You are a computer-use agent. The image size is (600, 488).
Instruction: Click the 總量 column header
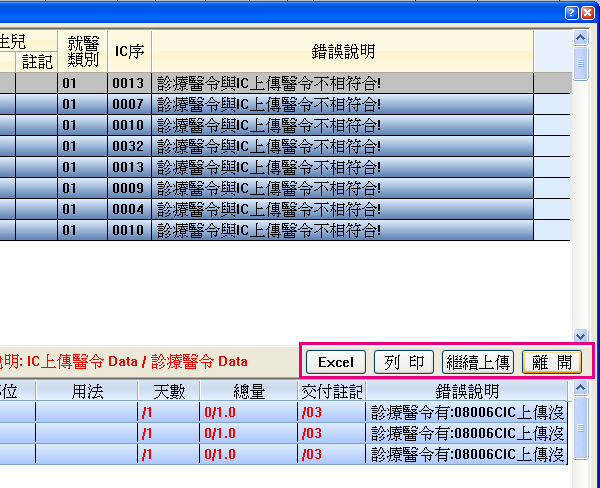click(248, 391)
